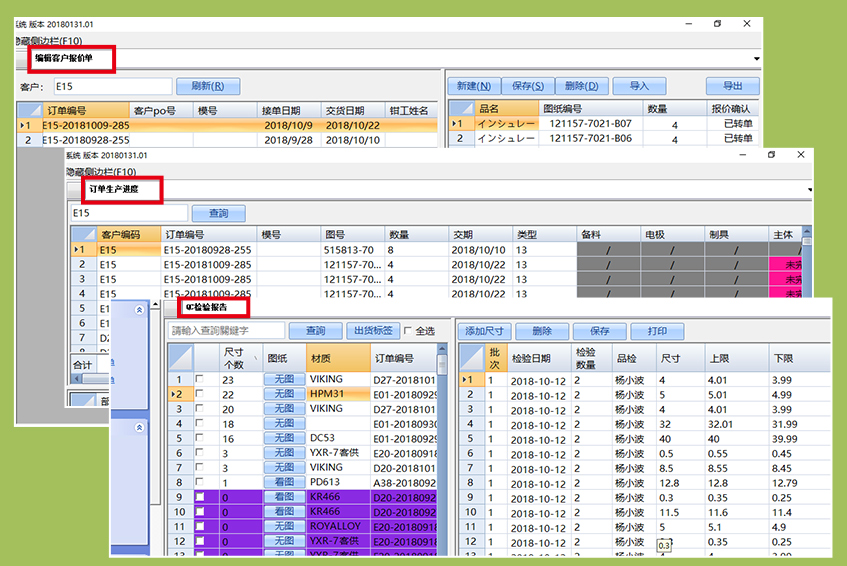847x566 pixels.
Task: Focus the QC keyword search input field
Action: coord(225,331)
